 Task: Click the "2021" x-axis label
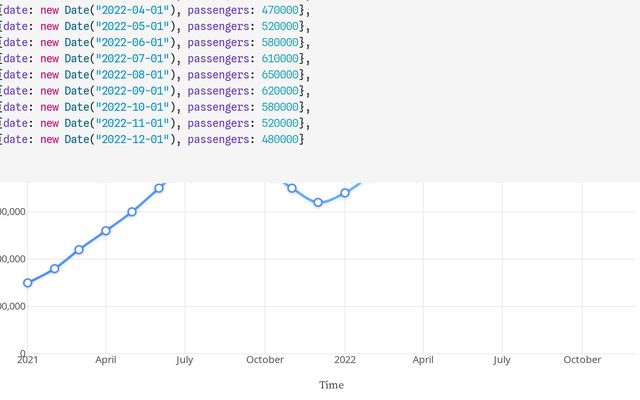pos(27,360)
